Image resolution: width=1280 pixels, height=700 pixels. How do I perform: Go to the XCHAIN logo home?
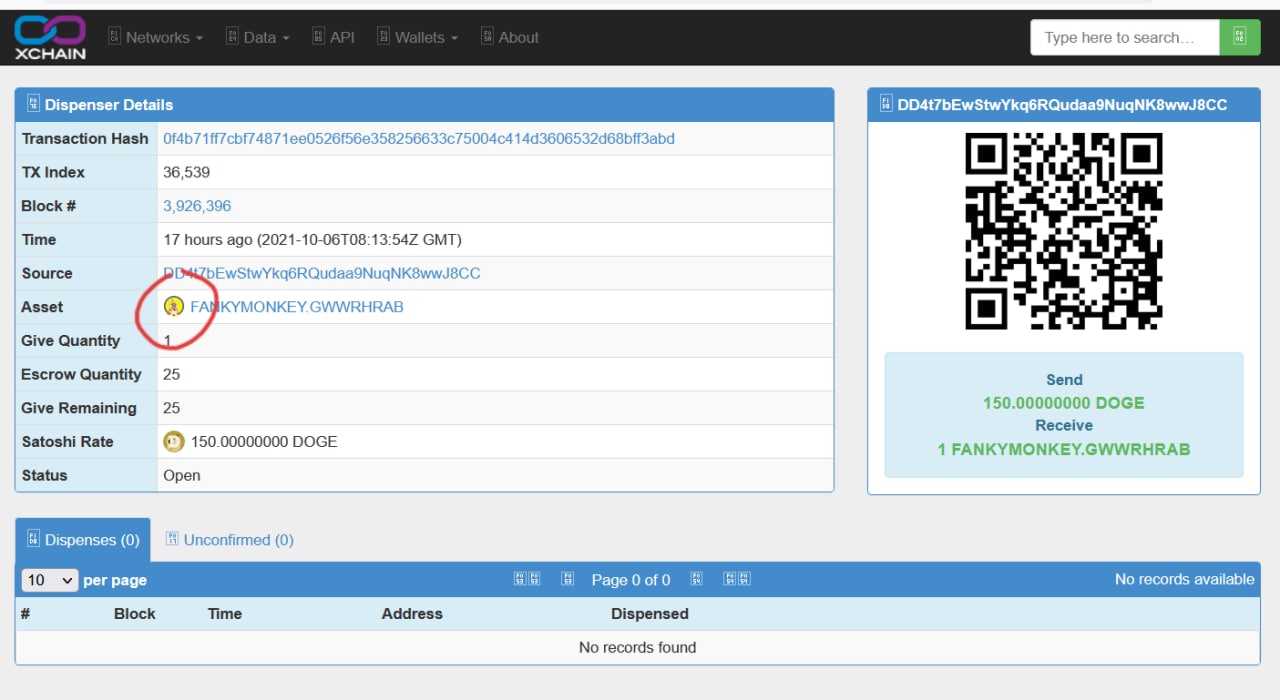(x=50, y=37)
